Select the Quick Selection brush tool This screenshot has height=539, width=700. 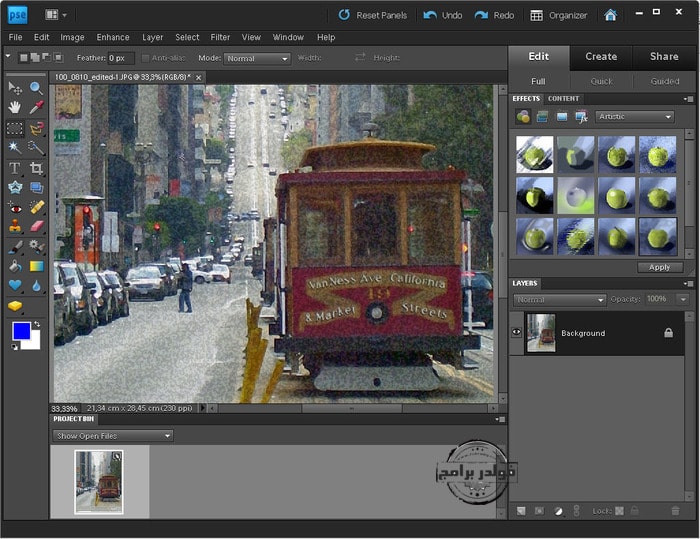36,147
